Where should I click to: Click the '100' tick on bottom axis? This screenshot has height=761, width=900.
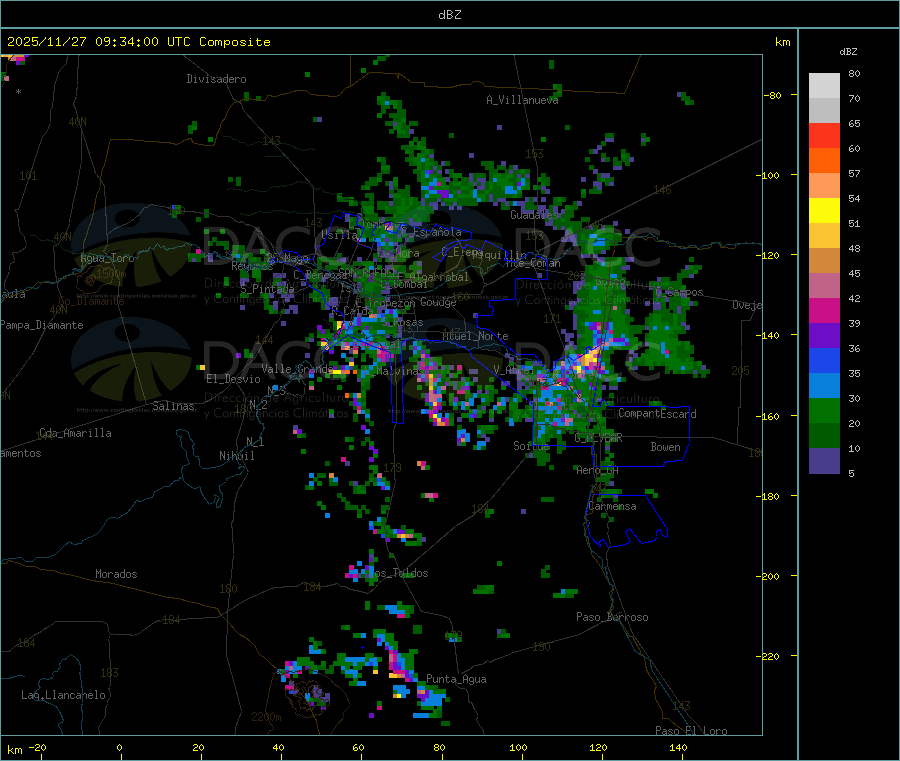pos(518,747)
